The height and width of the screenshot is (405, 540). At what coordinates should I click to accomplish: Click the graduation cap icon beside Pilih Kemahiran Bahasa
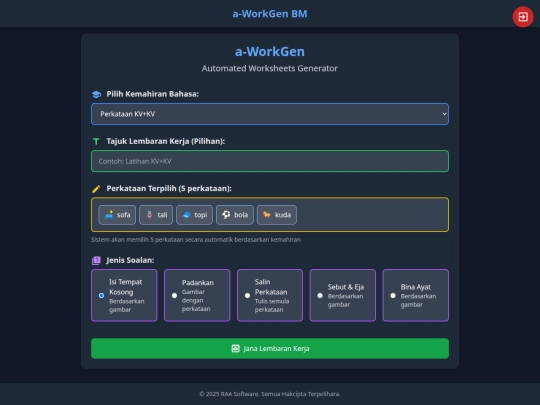click(96, 94)
